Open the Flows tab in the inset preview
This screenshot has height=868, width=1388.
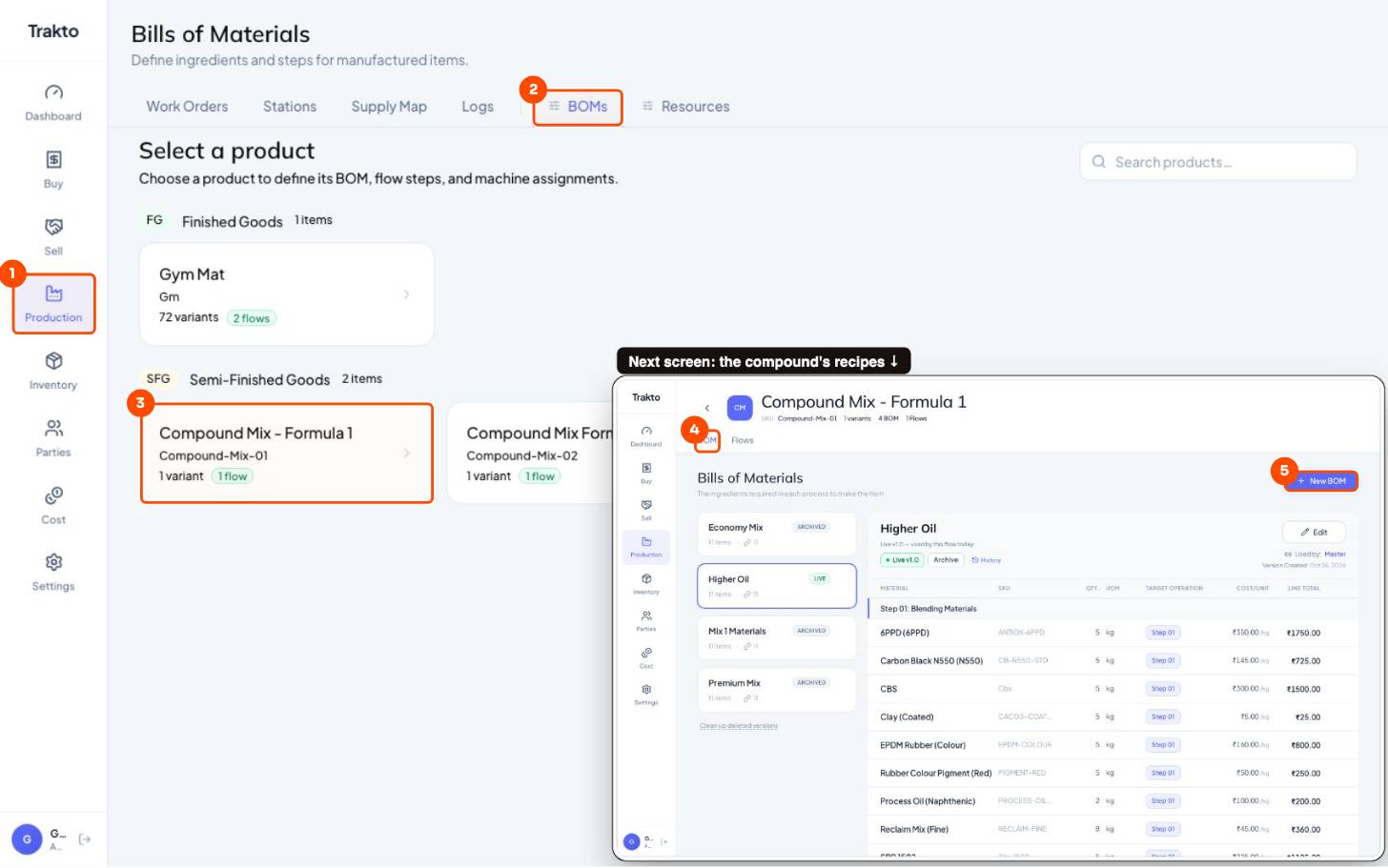click(743, 440)
